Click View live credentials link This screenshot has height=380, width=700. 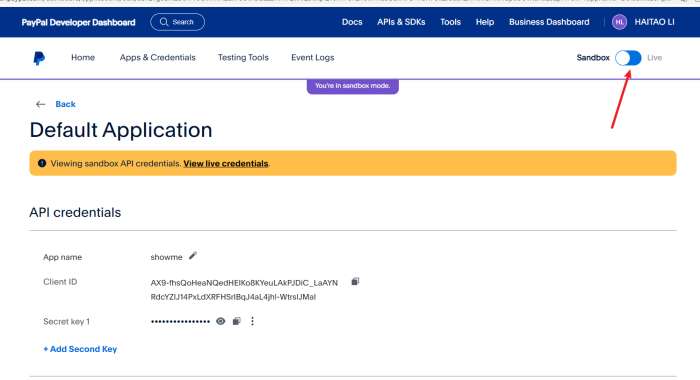coord(226,163)
